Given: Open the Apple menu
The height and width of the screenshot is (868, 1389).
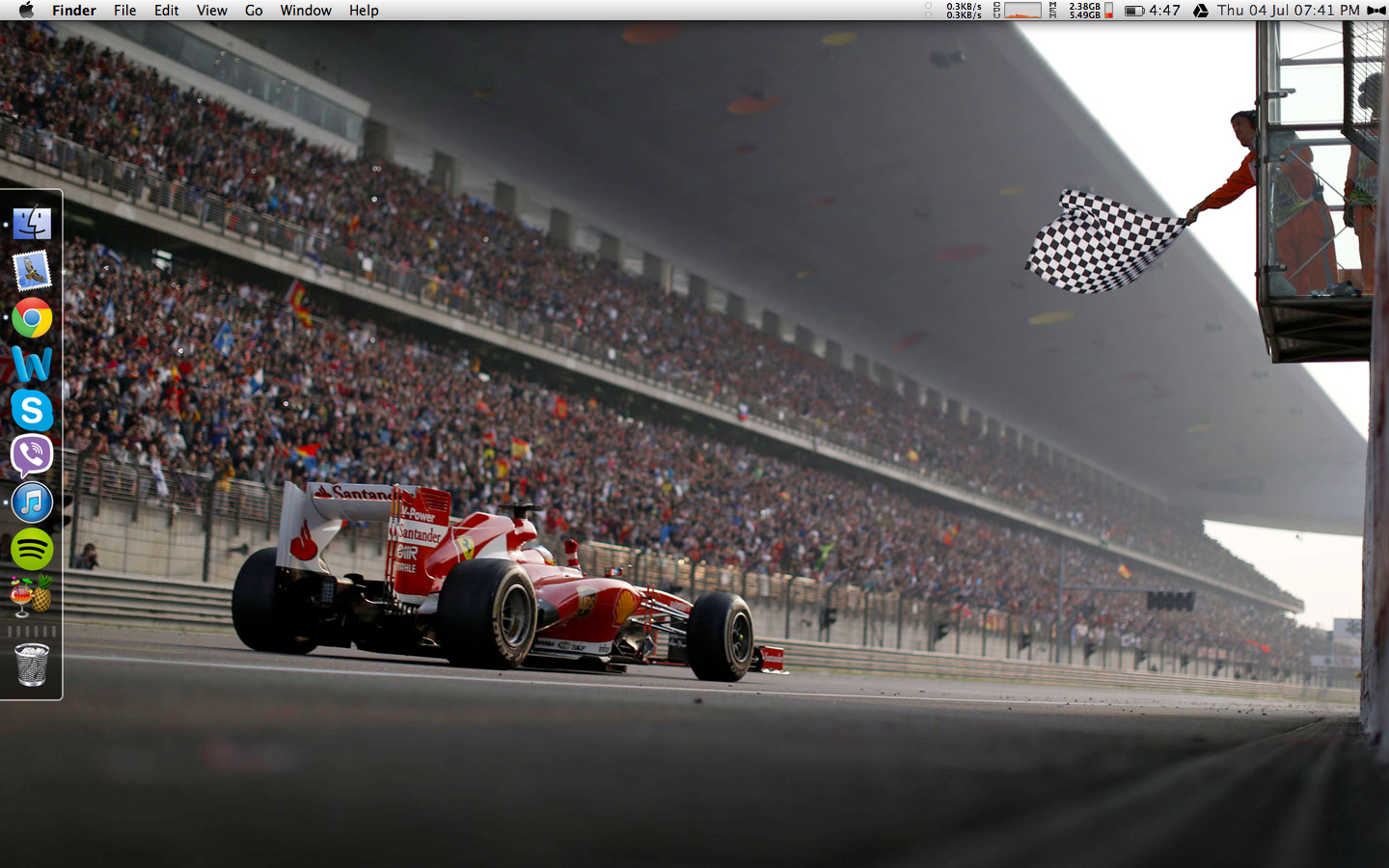Looking at the screenshot, I should 26,10.
